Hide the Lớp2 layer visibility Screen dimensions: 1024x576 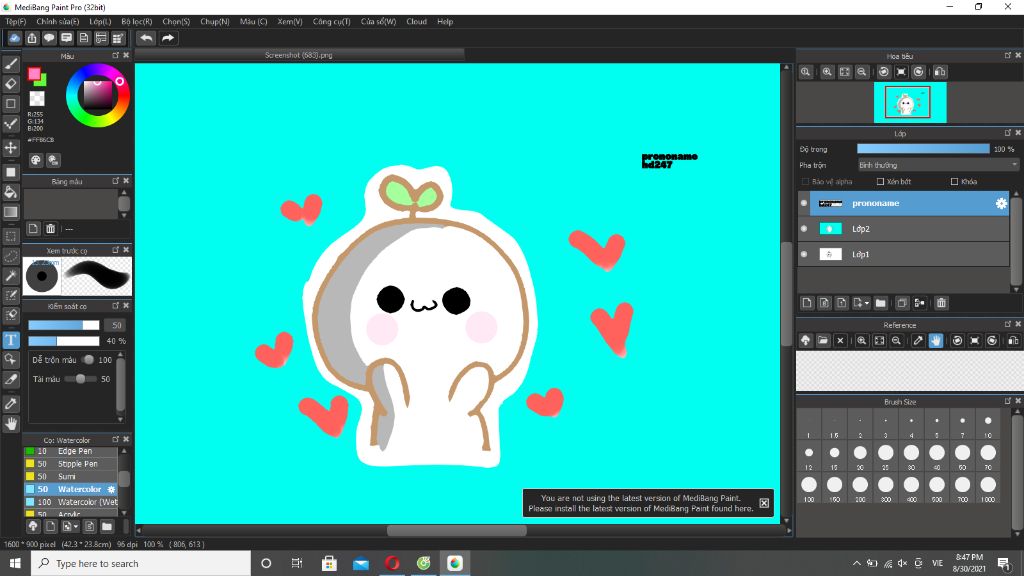(804, 229)
